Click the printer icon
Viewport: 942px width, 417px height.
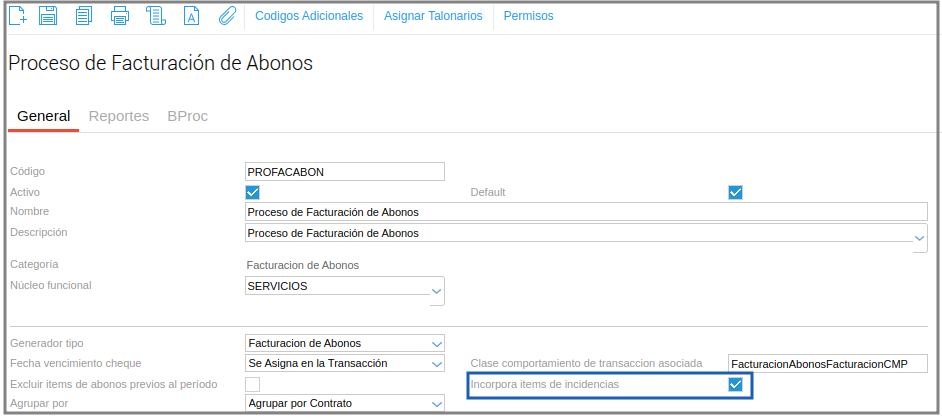120,16
